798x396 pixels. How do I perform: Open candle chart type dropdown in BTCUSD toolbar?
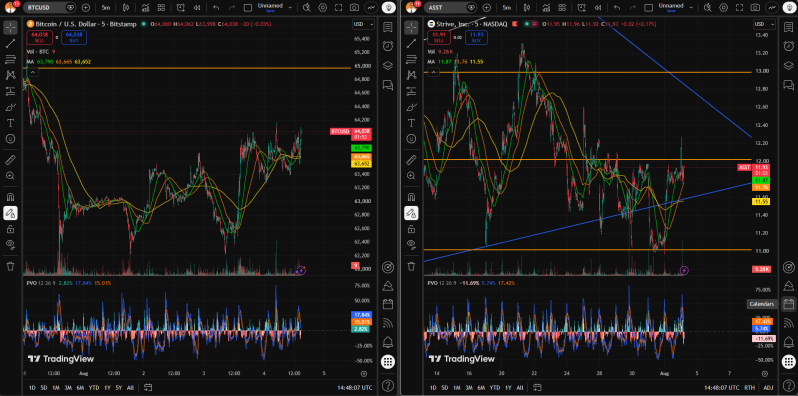[x=126, y=8]
